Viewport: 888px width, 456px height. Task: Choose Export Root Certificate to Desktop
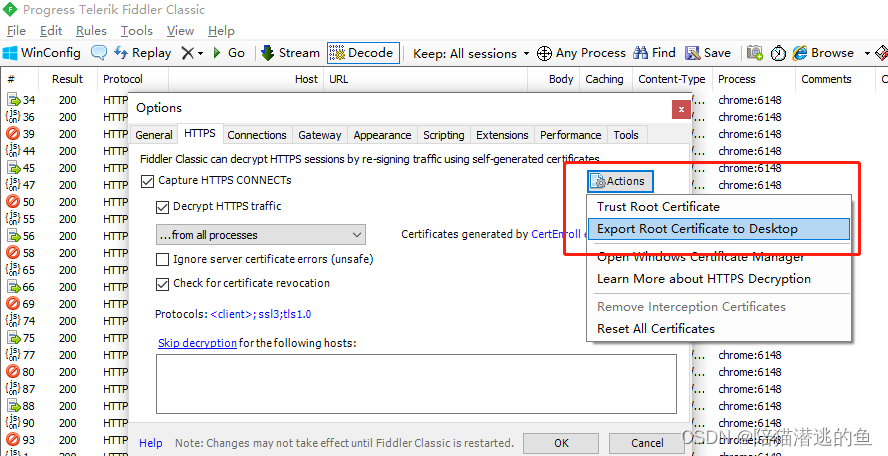719,229
